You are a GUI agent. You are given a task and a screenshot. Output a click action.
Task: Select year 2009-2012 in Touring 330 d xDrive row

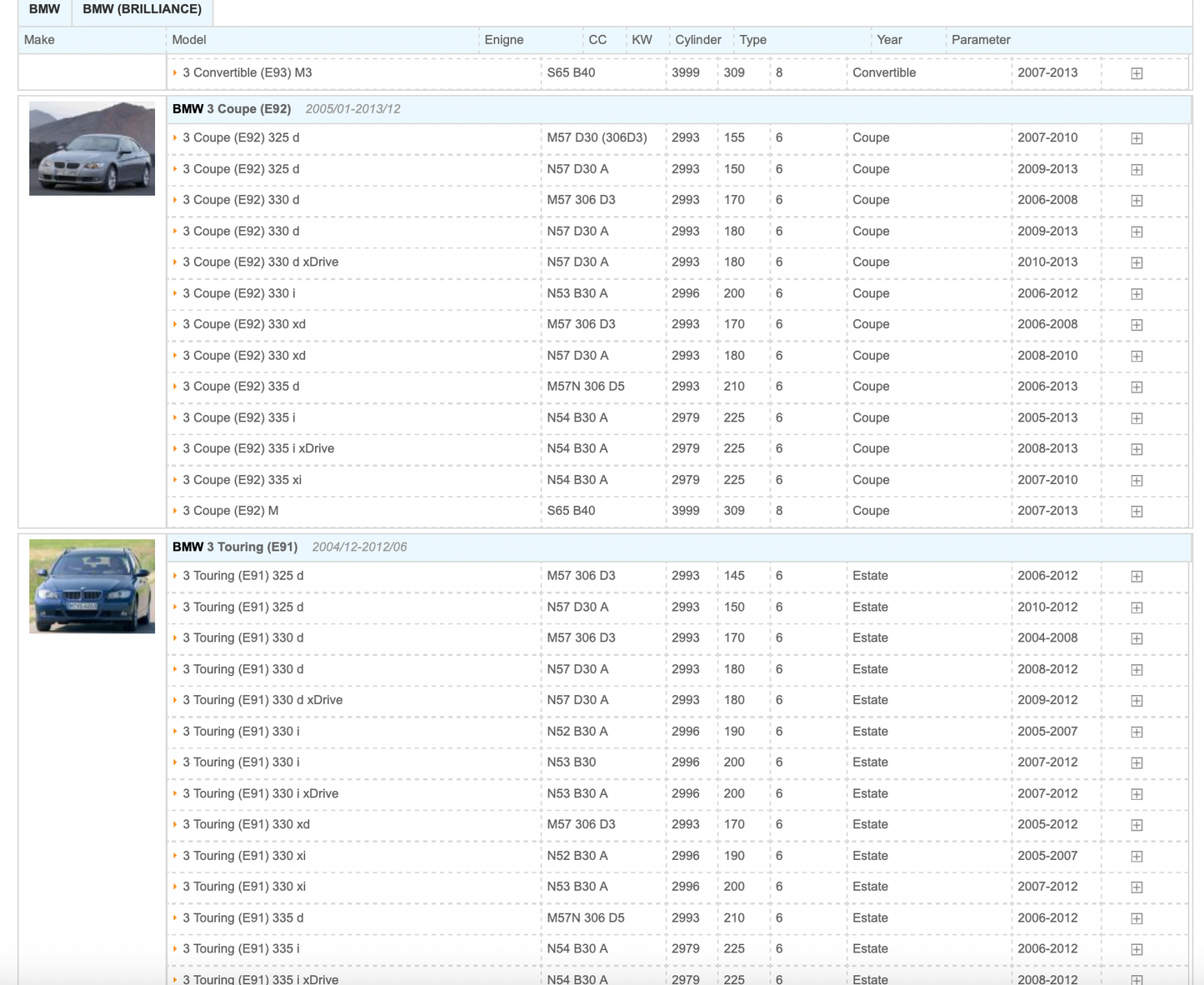pyautogui.click(x=1047, y=700)
